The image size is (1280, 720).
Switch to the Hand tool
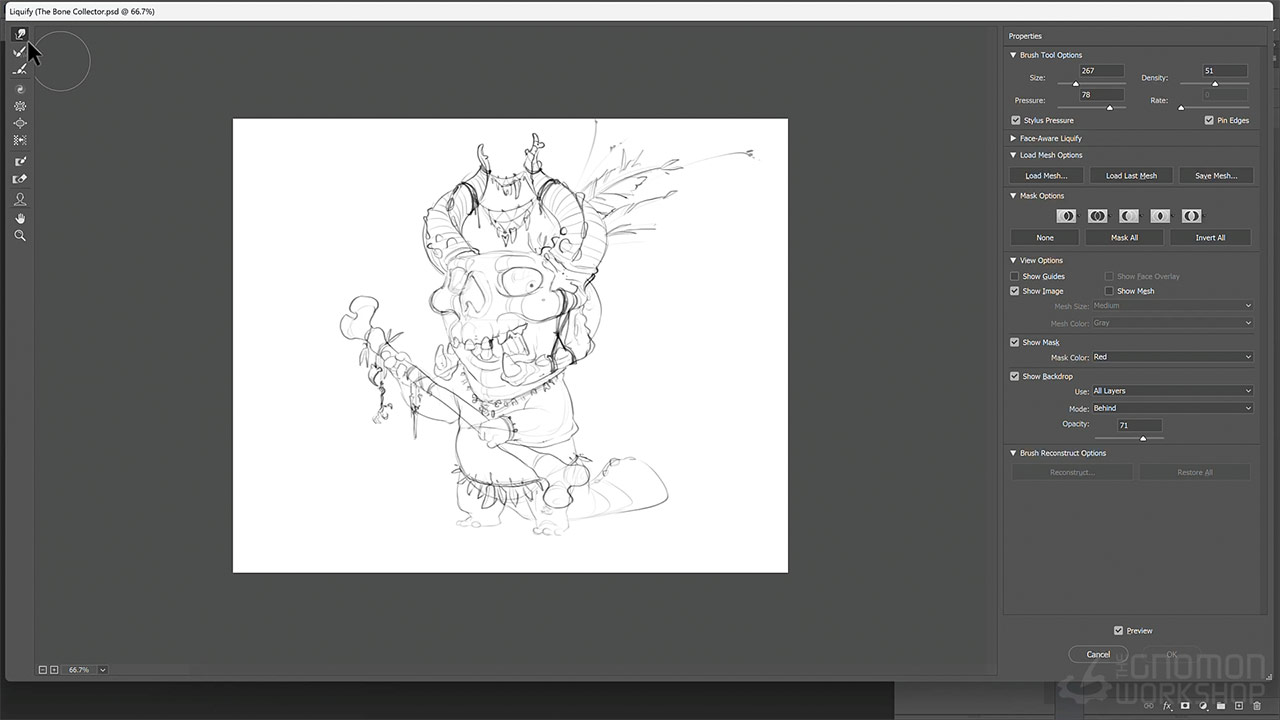[x=20, y=218]
